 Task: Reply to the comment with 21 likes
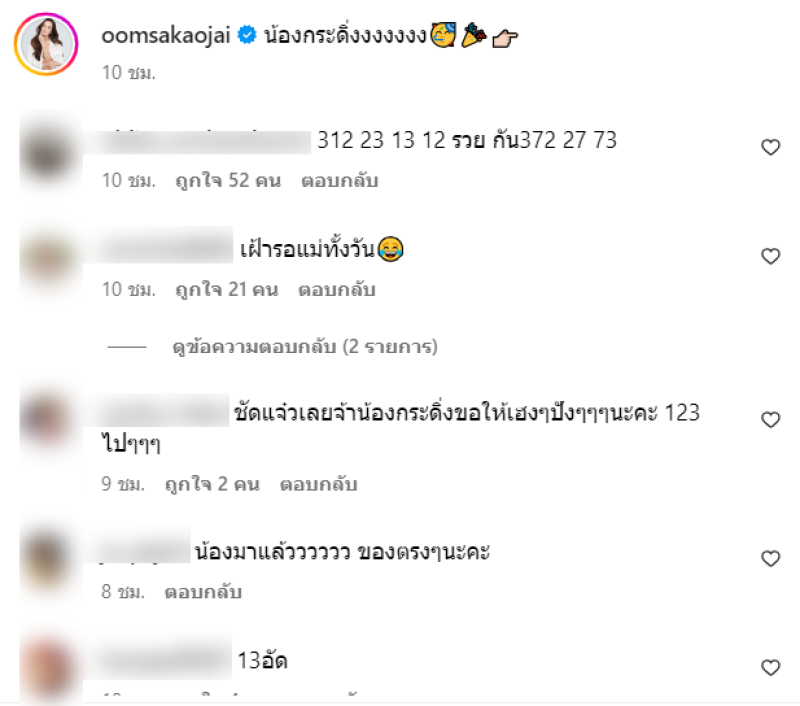coord(337,290)
